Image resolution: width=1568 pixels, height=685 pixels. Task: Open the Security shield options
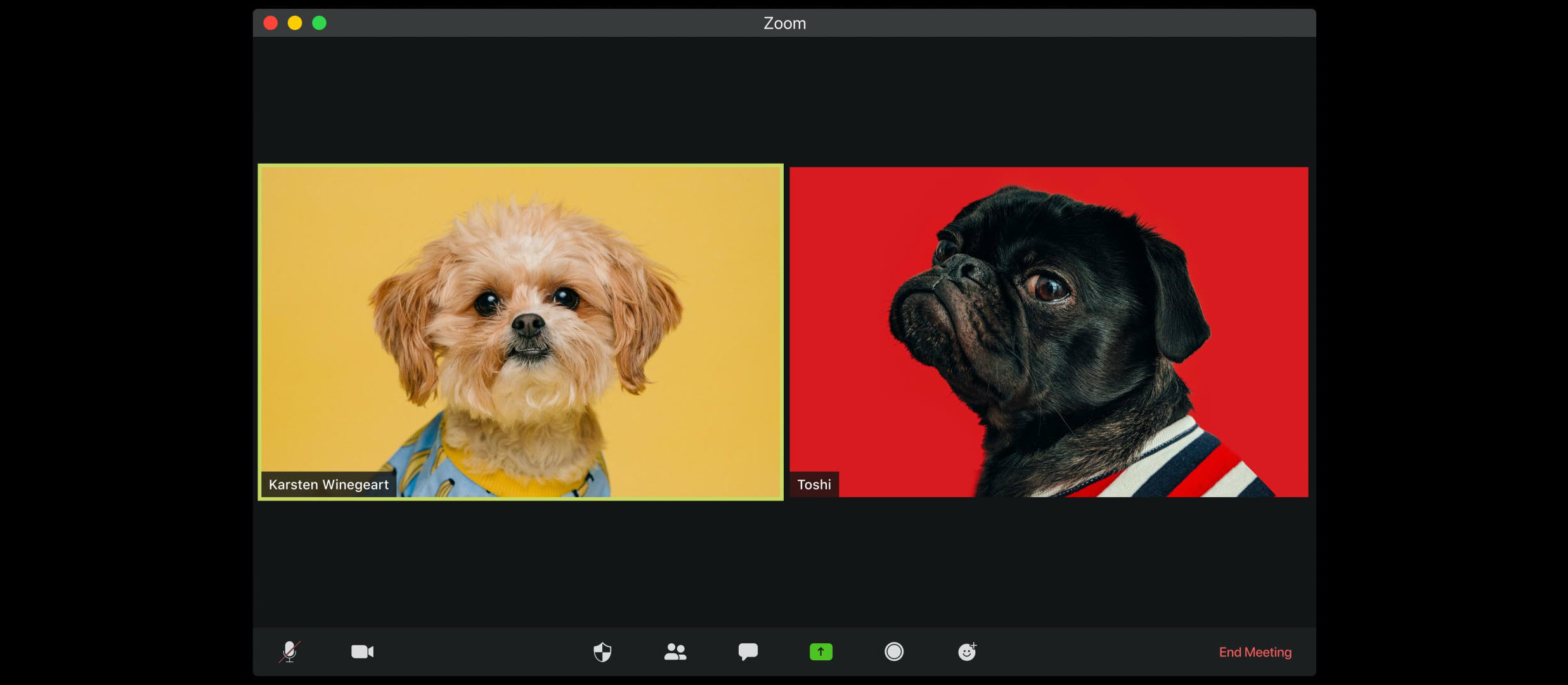[x=602, y=651]
